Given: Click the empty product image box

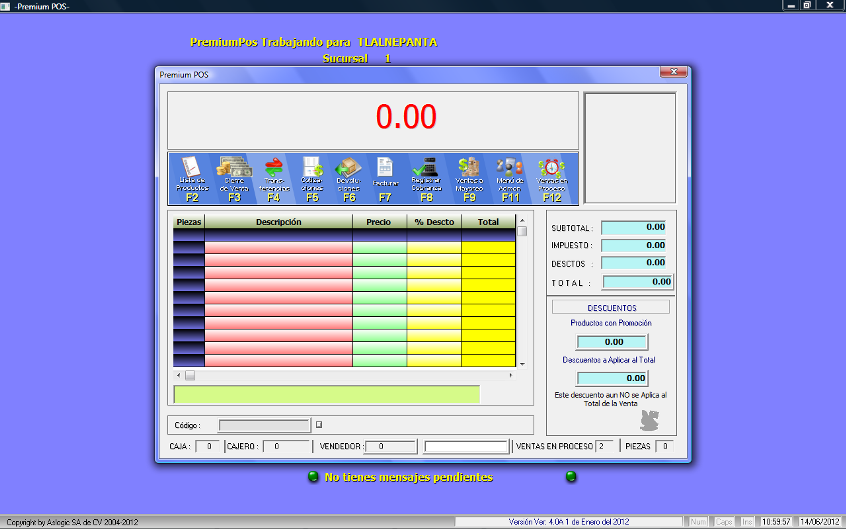Looking at the screenshot, I should (630, 148).
